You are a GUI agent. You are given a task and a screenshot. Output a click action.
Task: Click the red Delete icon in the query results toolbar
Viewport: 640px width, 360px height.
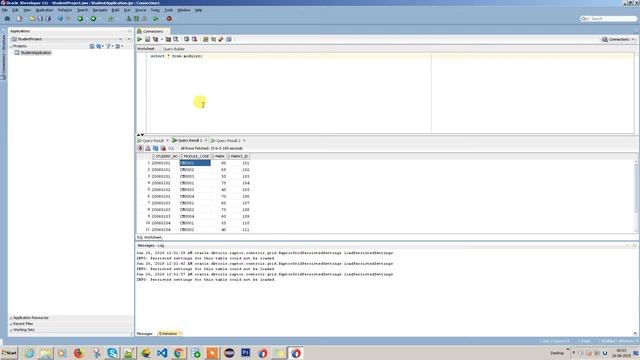click(163, 148)
